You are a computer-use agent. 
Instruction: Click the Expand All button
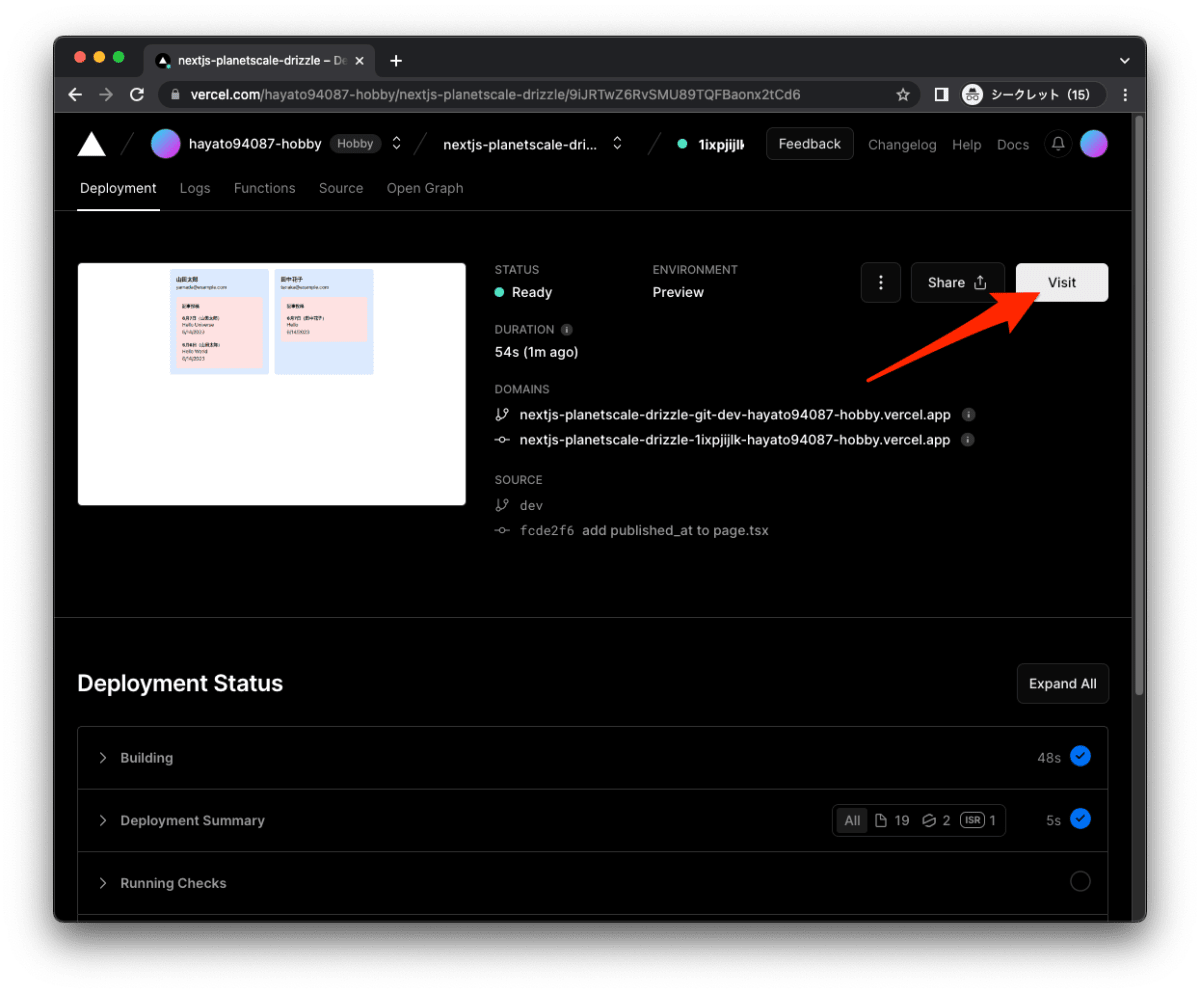pyautogui.click(x=1062, y=684)
